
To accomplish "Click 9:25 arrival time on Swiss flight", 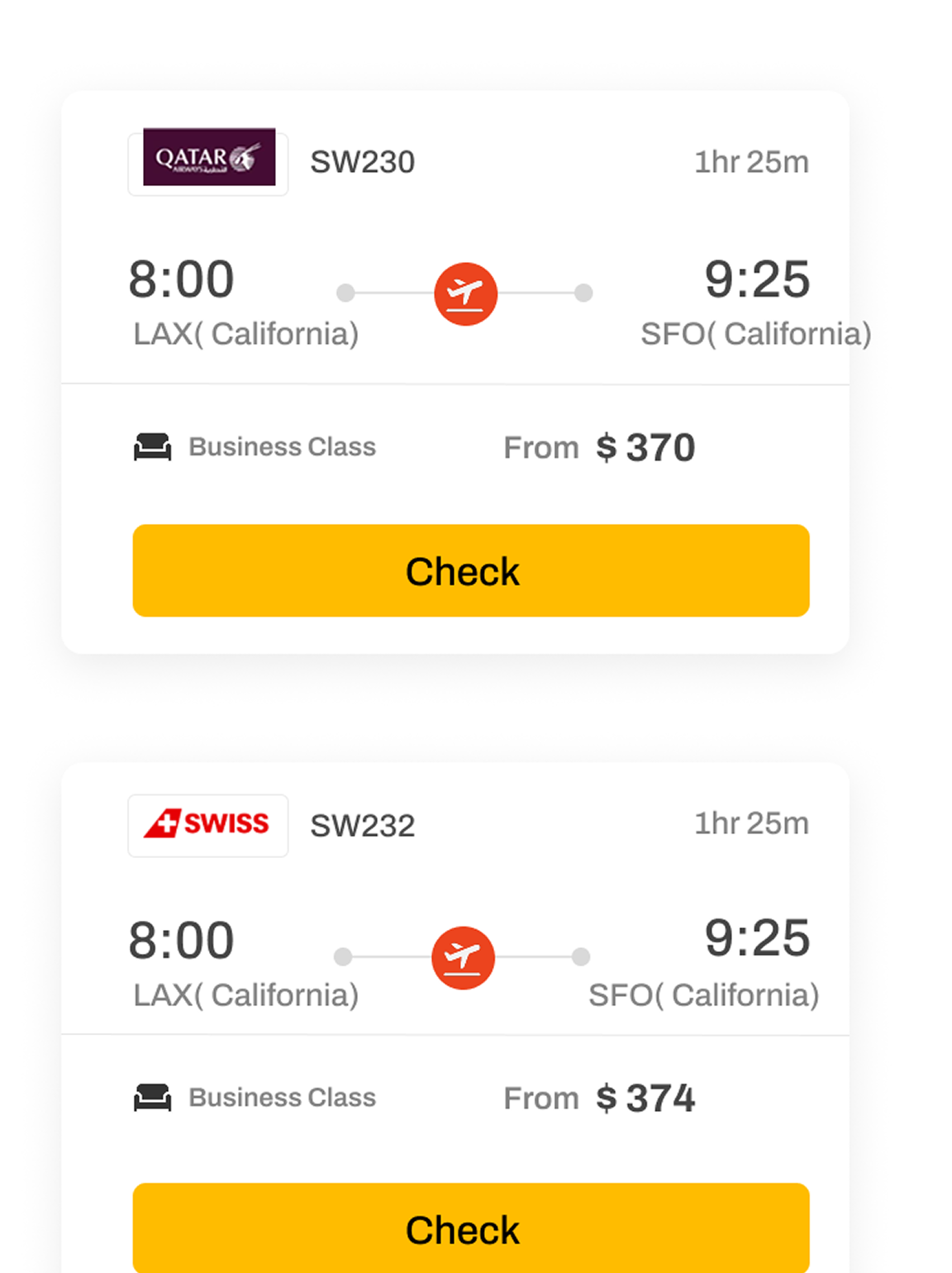I will [756, 938].
